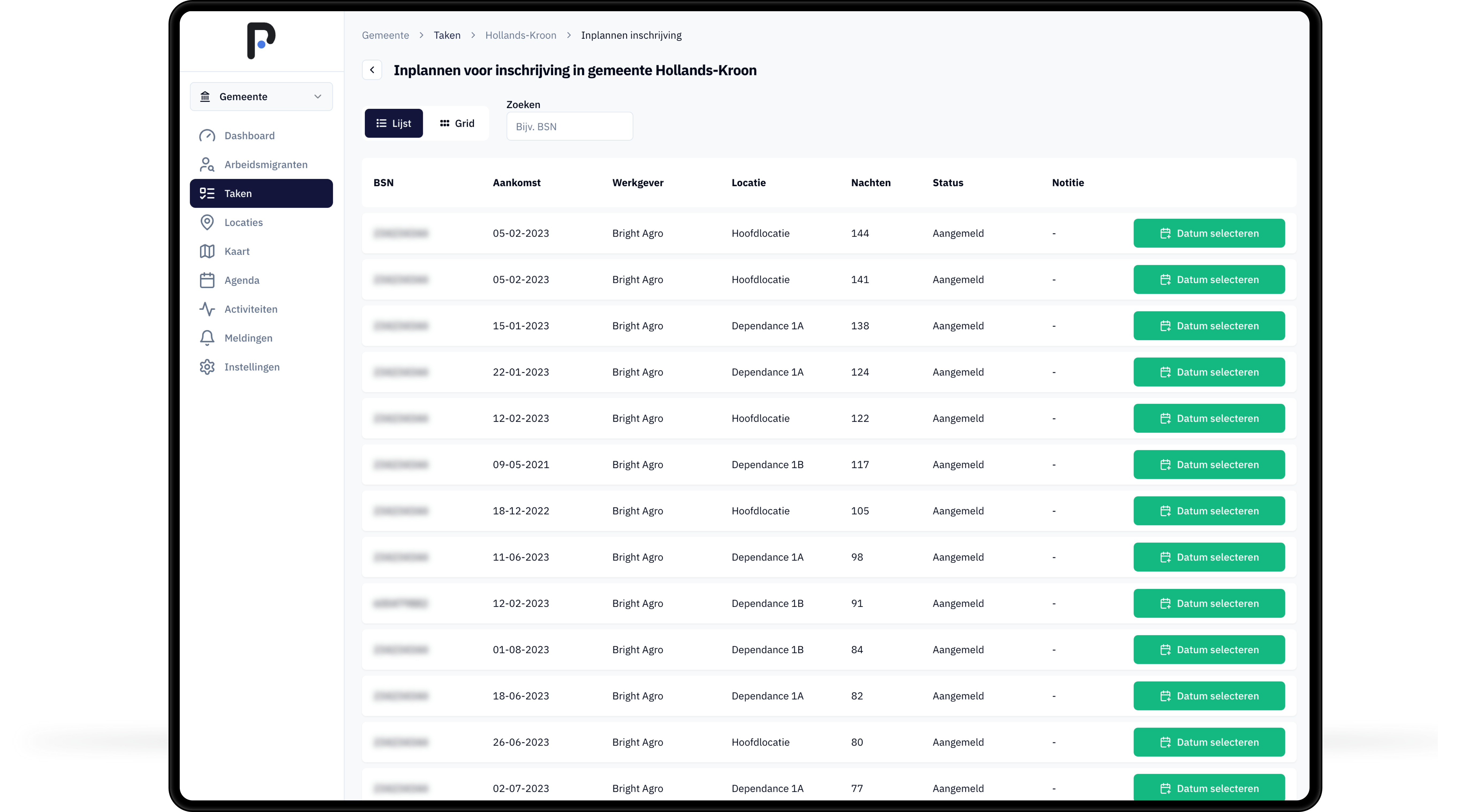Click the Locaties map pin icon

coord(207,223)
